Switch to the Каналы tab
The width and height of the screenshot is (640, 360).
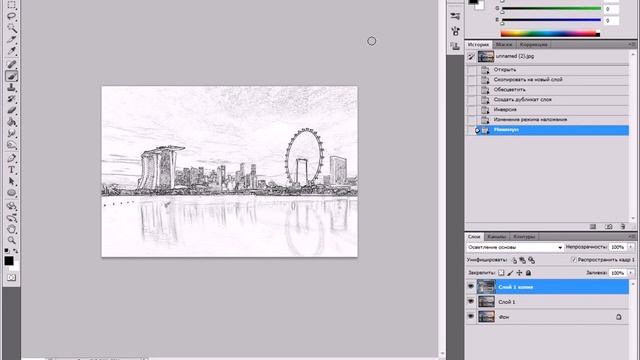click(497, 237)
